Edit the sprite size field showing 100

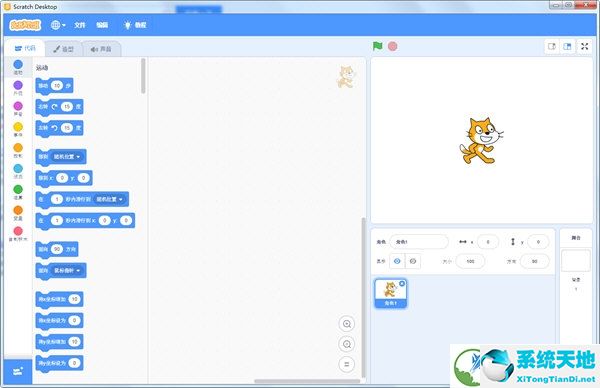[x=470, y=261]
